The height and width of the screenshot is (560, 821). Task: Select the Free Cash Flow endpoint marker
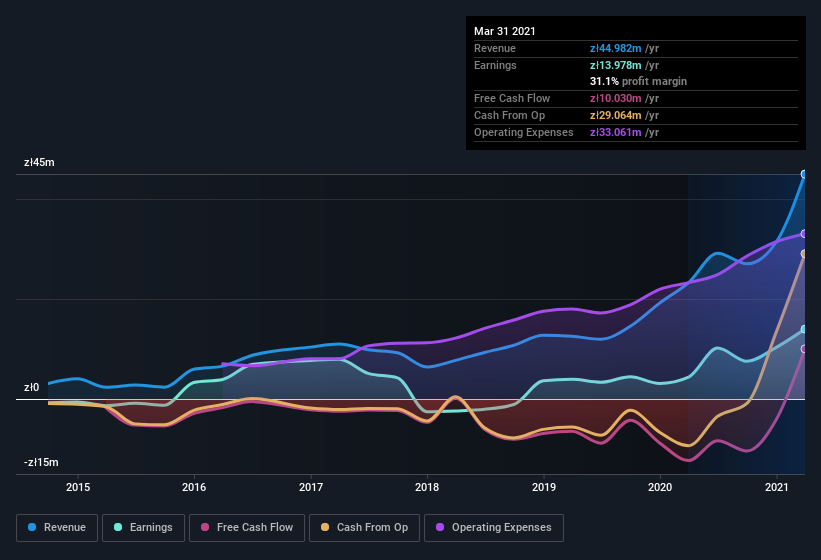[804, 349]
